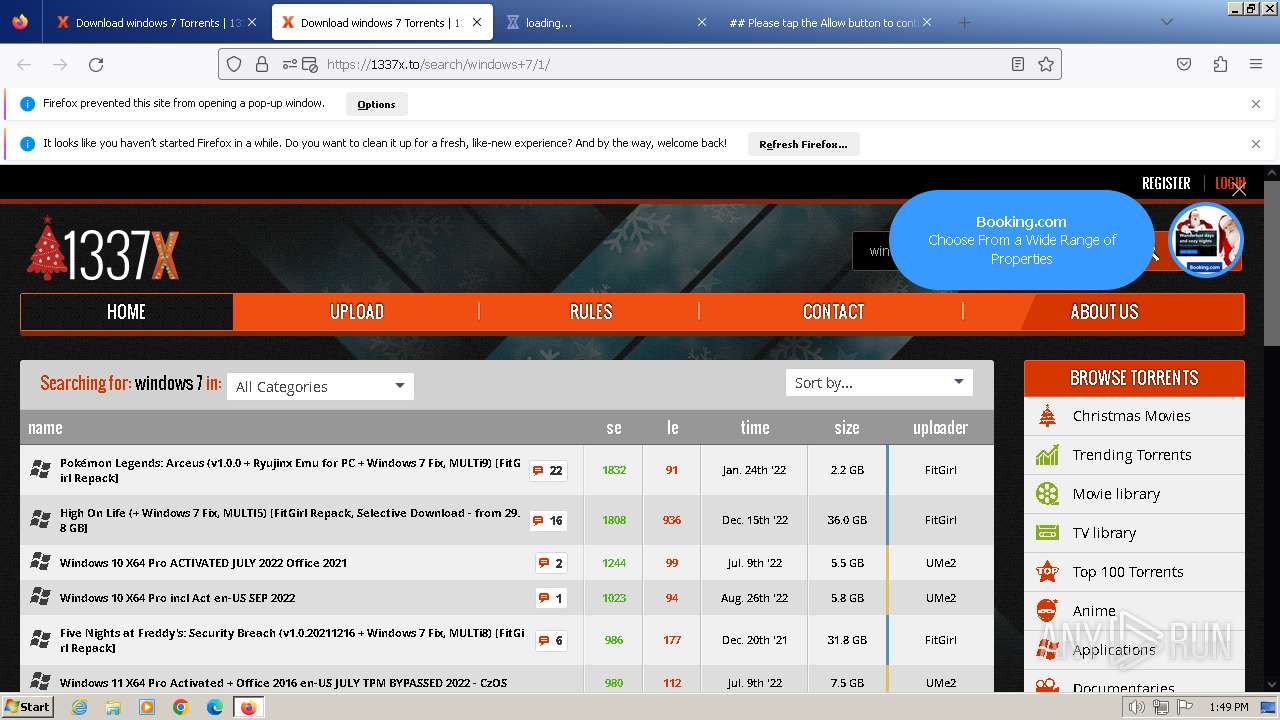Click FitGirl uploader in the Pokémon row
The image size is (1280, 720).
tap(940, 470)
